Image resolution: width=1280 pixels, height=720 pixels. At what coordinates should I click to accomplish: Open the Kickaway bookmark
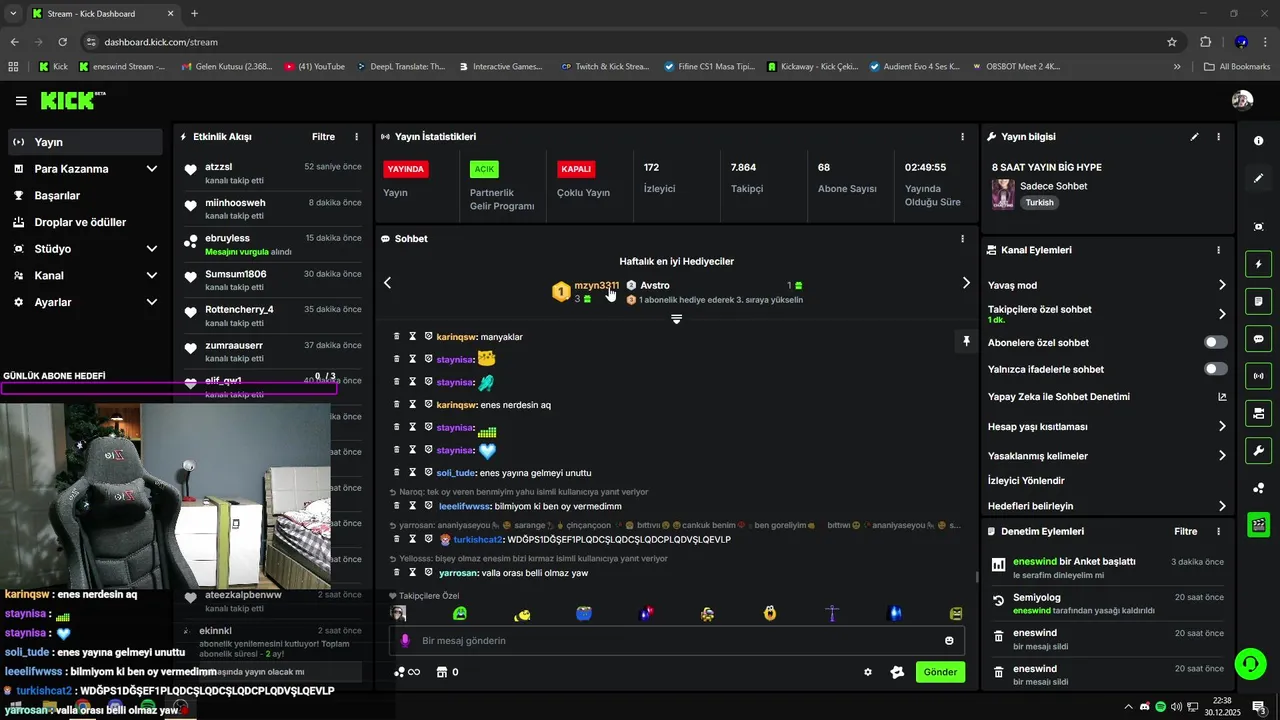pos(812,67)
